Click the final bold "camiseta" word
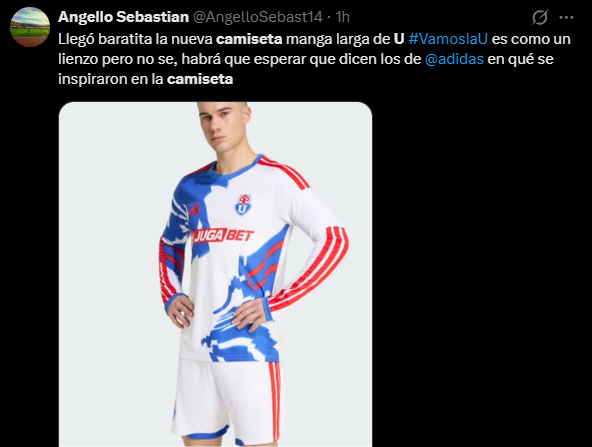 pyautogui.click(x=200, y=79)
